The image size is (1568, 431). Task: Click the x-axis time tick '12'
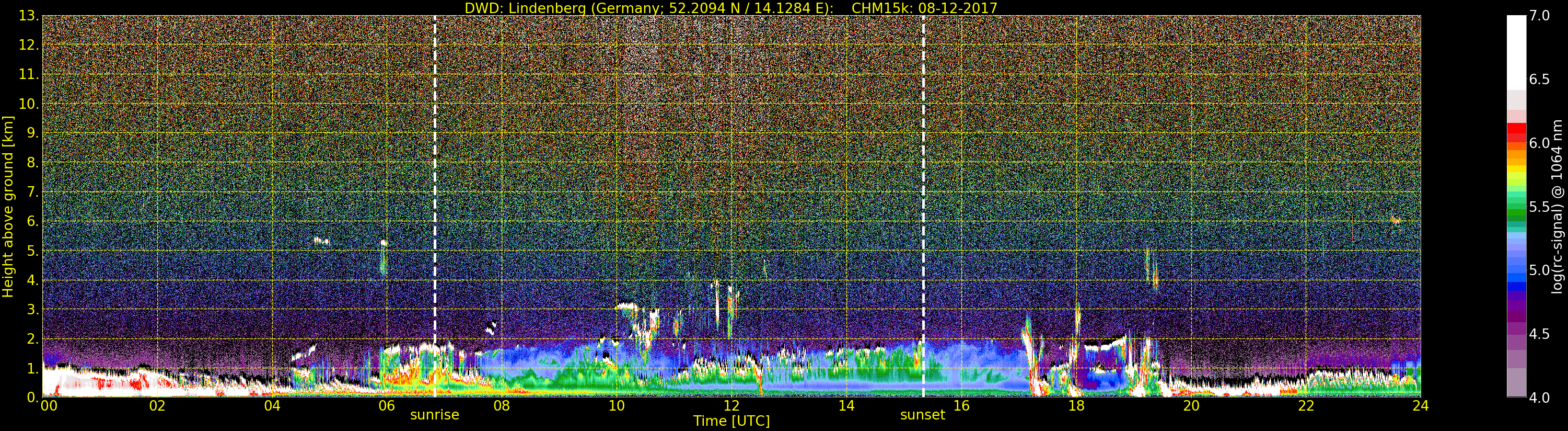731,405
